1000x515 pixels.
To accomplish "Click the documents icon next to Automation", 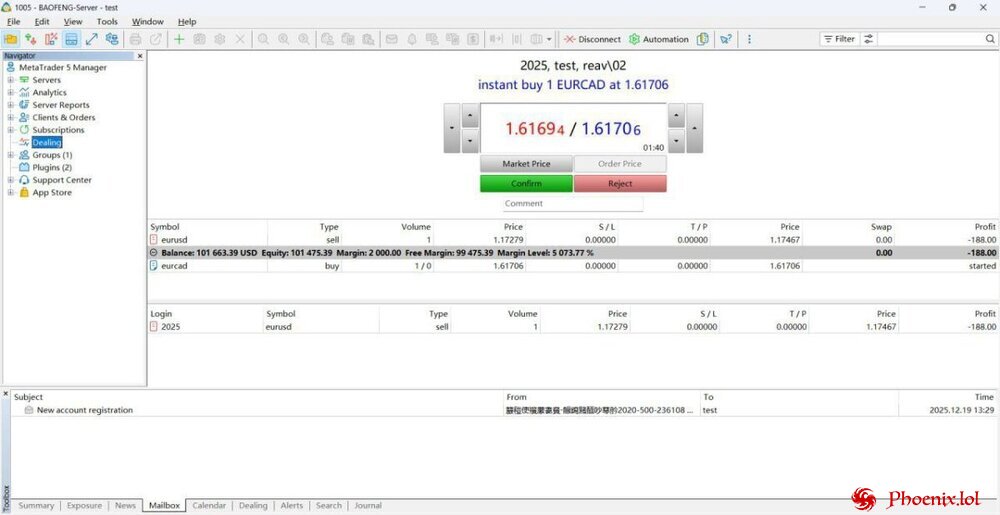I will (x=703, y=39).
